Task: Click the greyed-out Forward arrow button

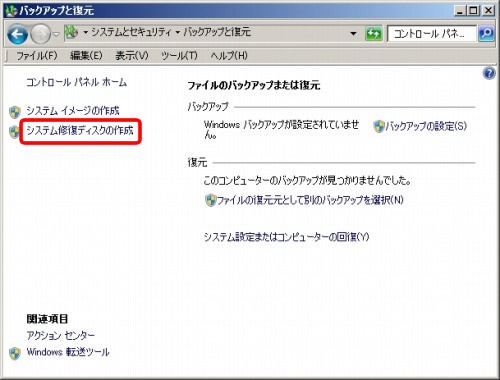Action: [40, 34]
